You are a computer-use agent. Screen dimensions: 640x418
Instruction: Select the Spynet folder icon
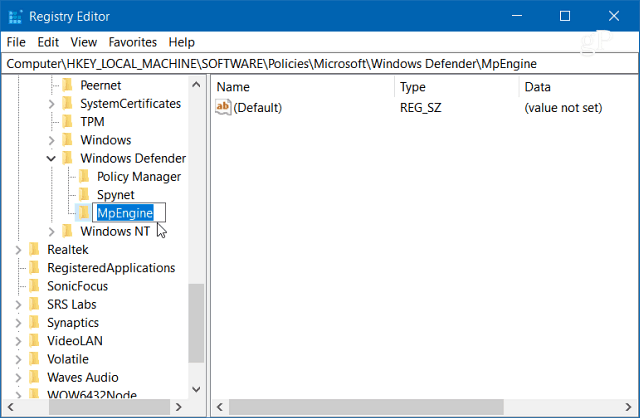coord(84,194)
